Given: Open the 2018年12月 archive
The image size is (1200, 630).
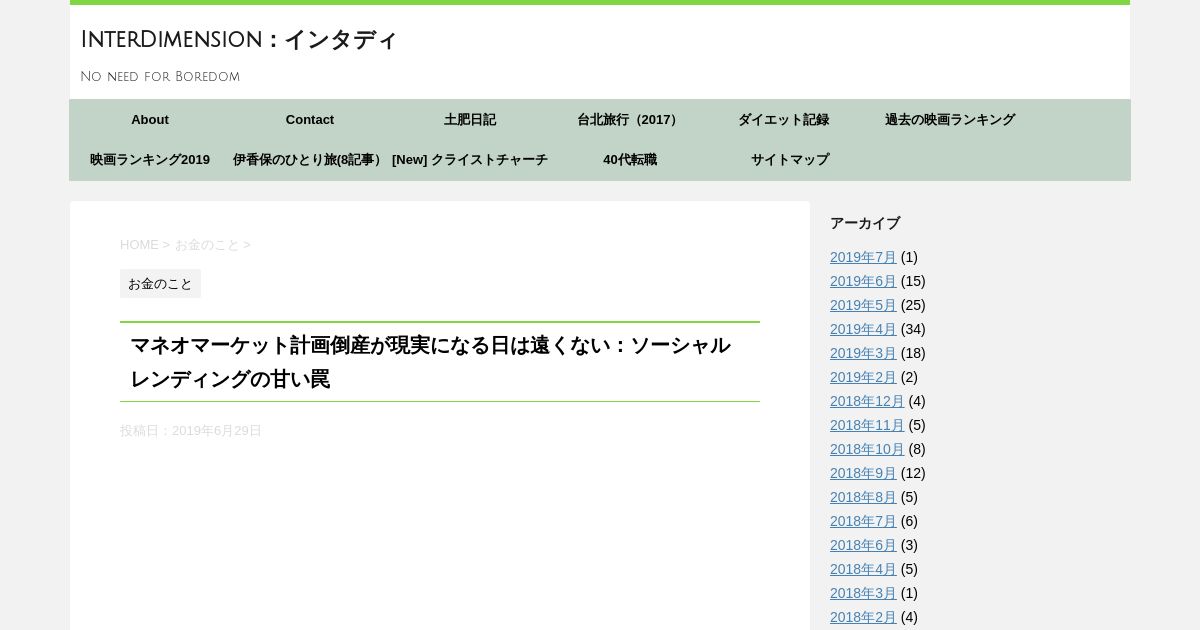Looking at the screenshot, I should [867, 401].
